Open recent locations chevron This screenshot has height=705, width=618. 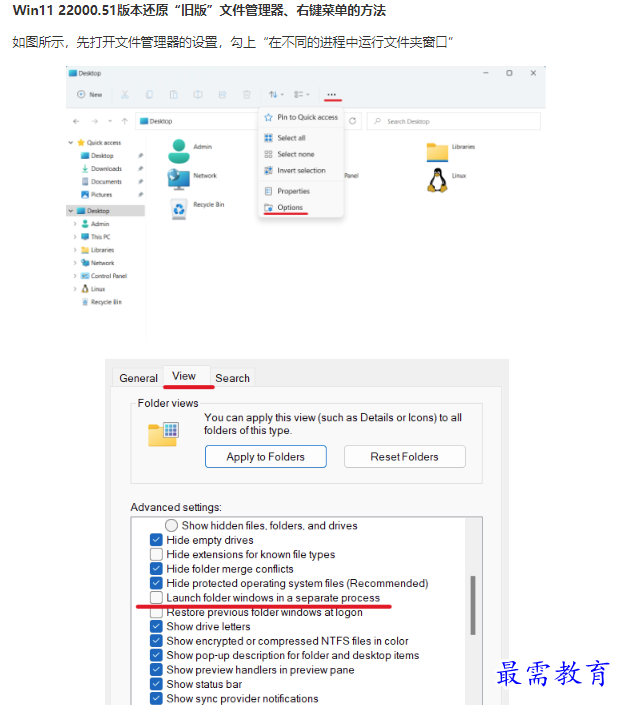click(110, 121)
